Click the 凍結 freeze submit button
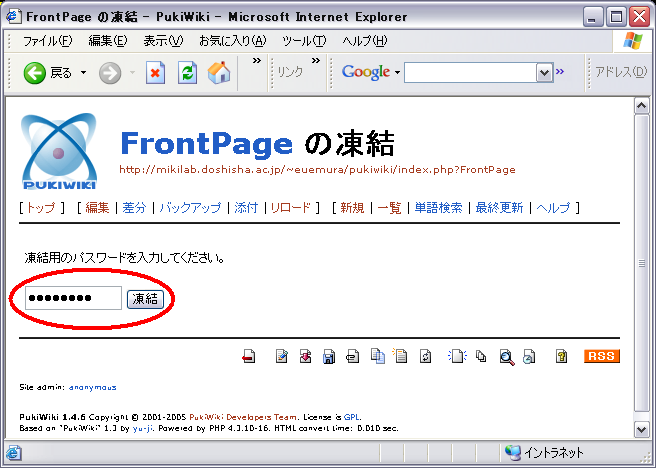The image size is (656, 468). (x=145, y=299)
